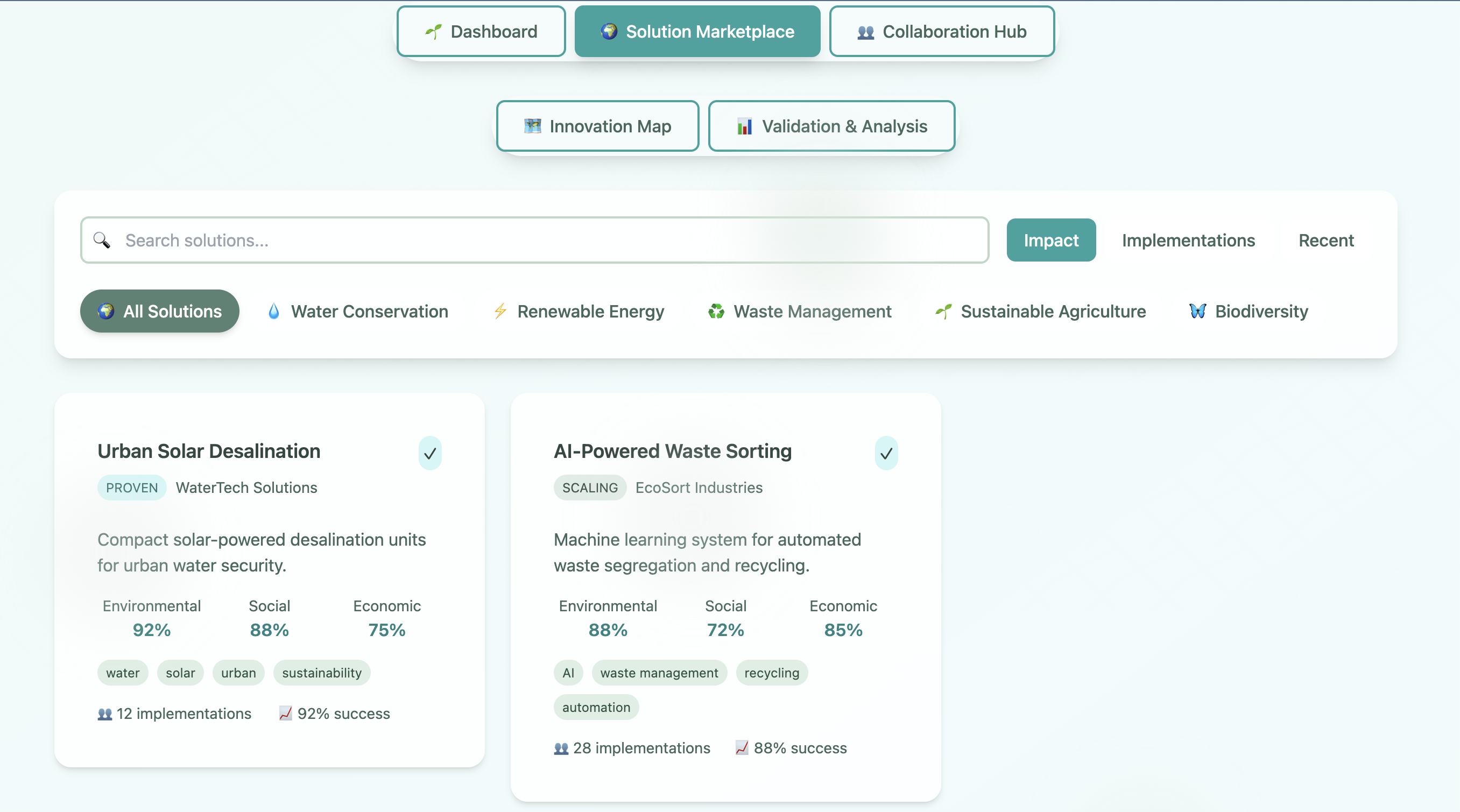Toggle the AI-Powered Waste Sorting checkmark badge

point(886,453)
